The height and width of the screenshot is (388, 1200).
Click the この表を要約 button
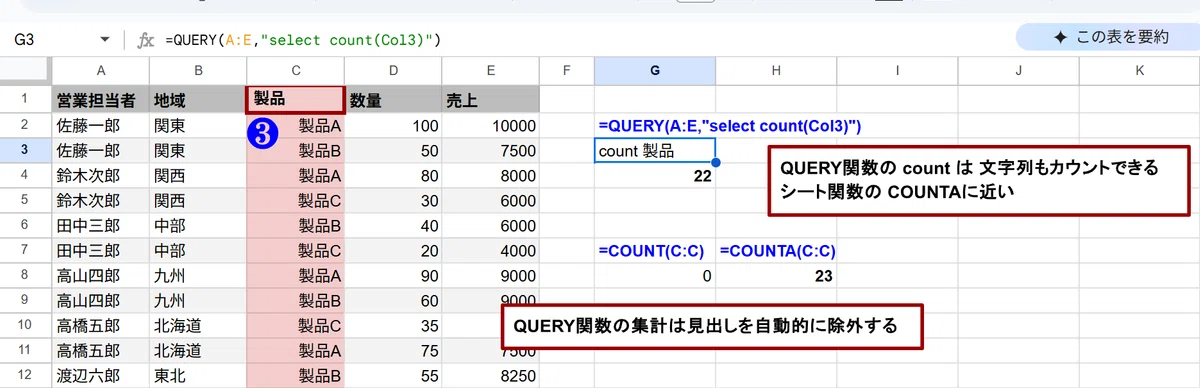(1111, 37)
